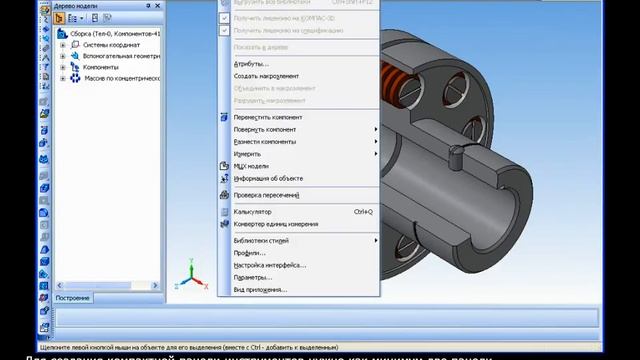Viewport: 640px width, 360px height.
Task: Select the surfaces toolbar icon
Action: [45, 29]
